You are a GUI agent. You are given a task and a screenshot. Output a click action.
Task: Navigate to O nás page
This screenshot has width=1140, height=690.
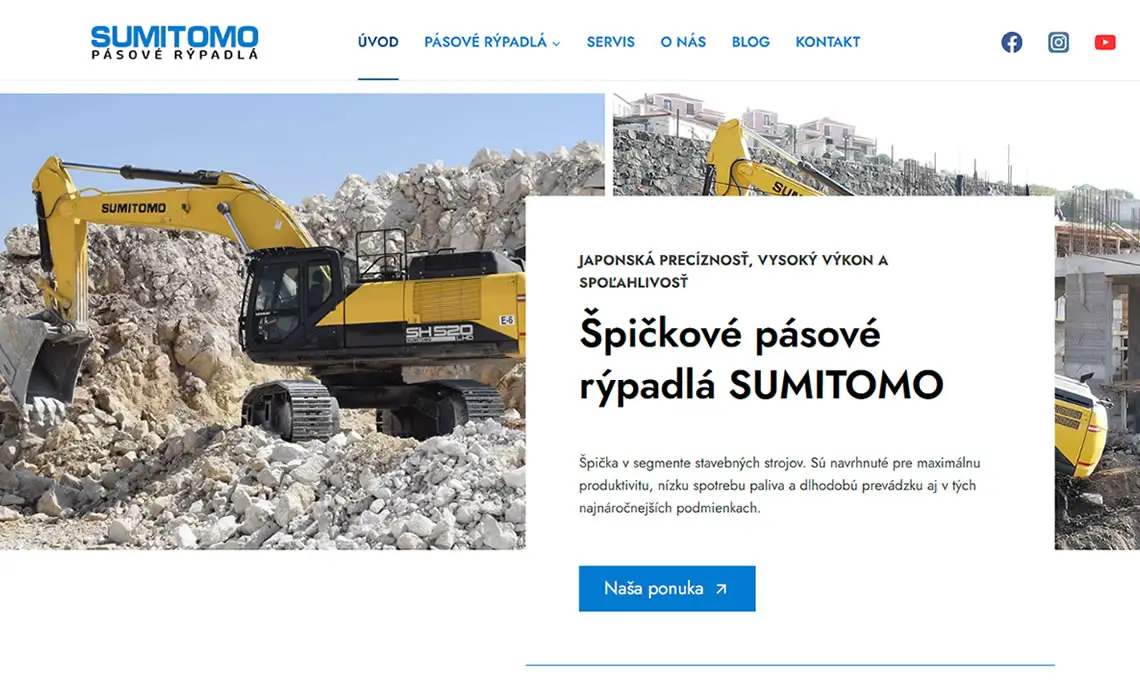click(x=683, y=42)
